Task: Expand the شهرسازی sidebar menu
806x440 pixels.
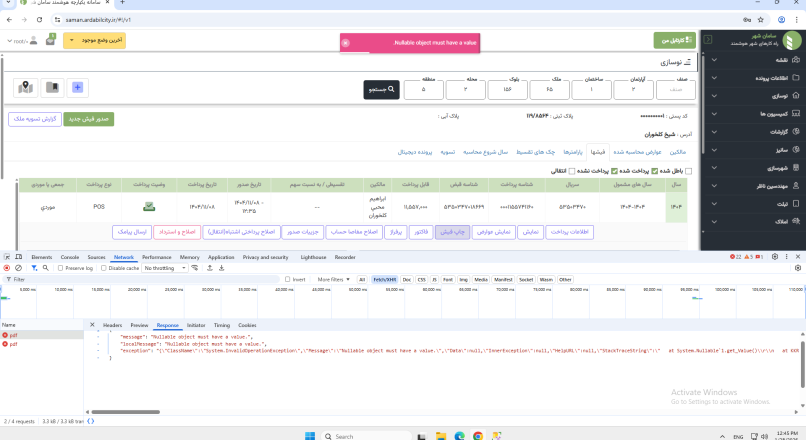Action: coord(753,168)
